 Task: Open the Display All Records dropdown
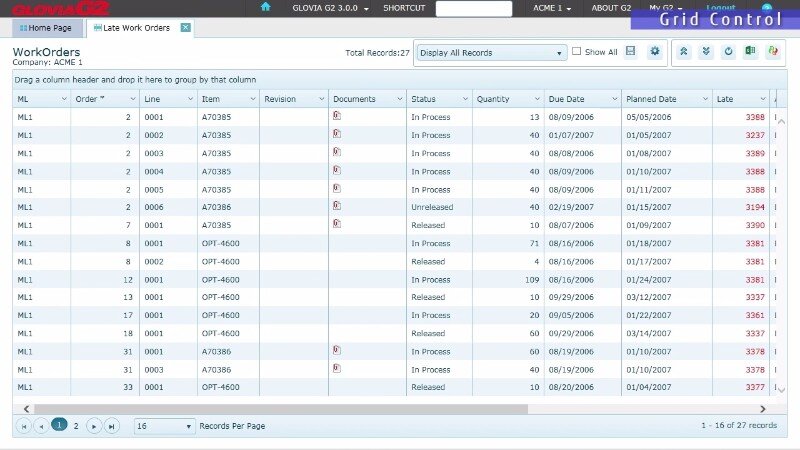click(x=491, y=53)
